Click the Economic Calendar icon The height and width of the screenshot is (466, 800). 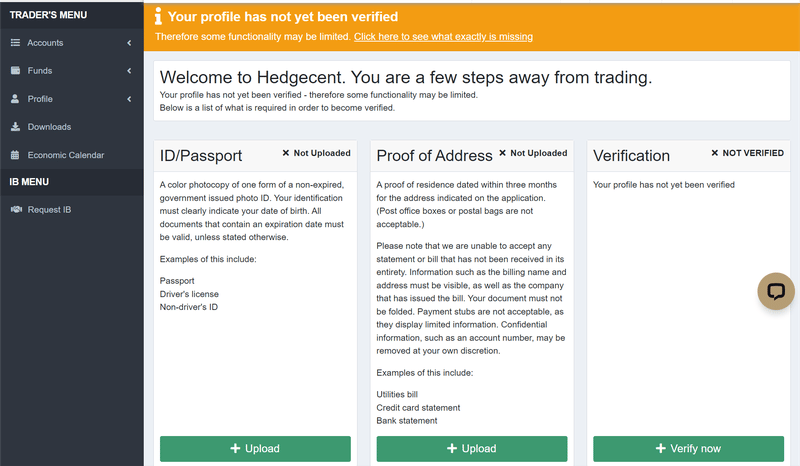pyautogui.click(x=15, y=155)
